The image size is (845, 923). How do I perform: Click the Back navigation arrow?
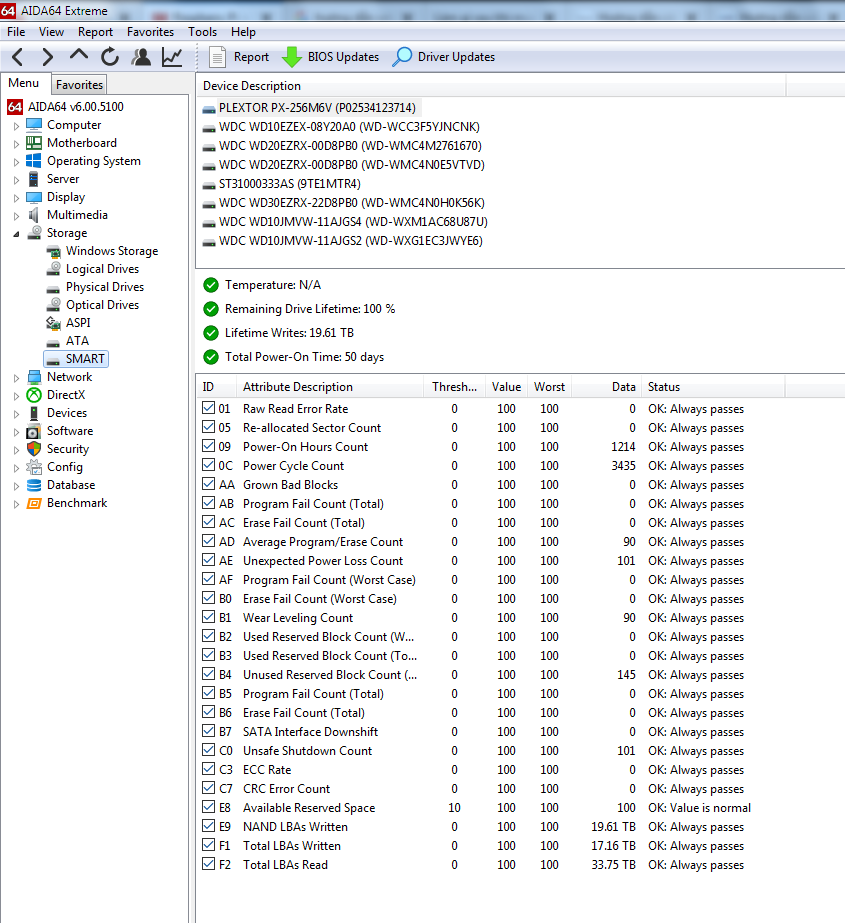click(18, 57)
